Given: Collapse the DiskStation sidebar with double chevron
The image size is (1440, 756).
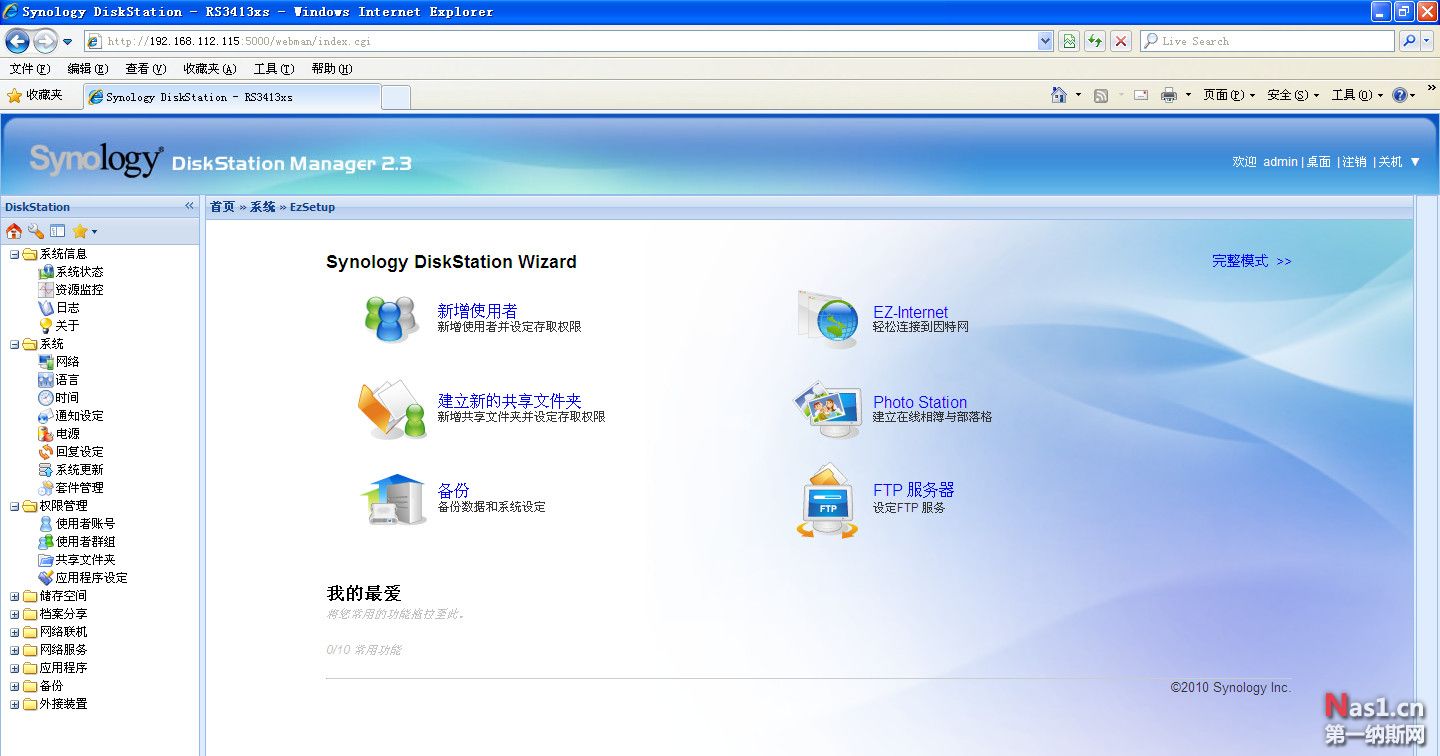Looking at the screenshot, I should pyautogui.click(x=189, y=206).
